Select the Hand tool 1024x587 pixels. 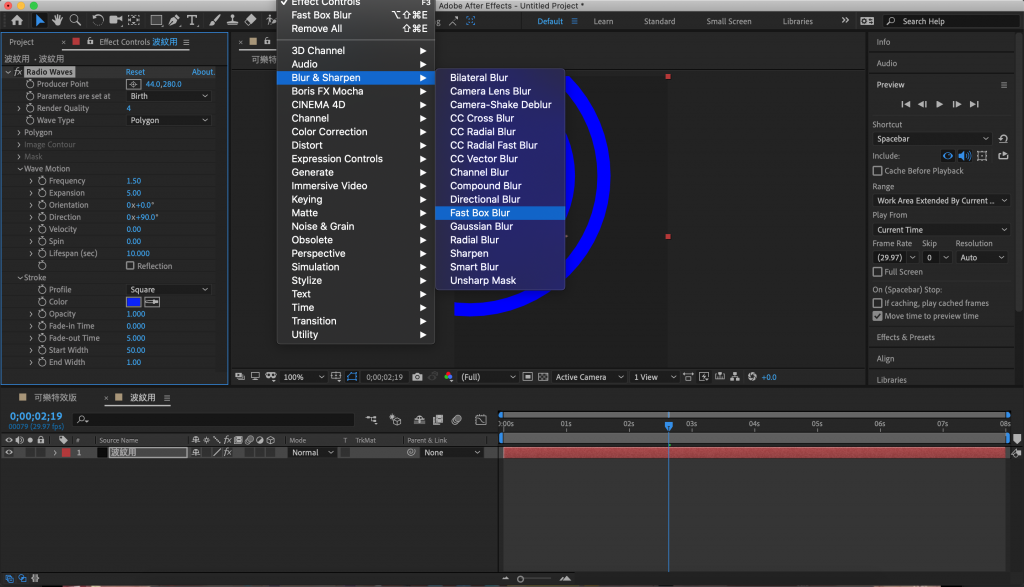point(57,20)
